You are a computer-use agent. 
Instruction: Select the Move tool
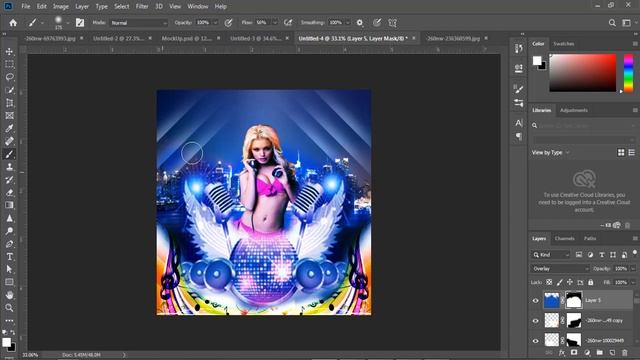pyautogui.click(x=9, y=51)
